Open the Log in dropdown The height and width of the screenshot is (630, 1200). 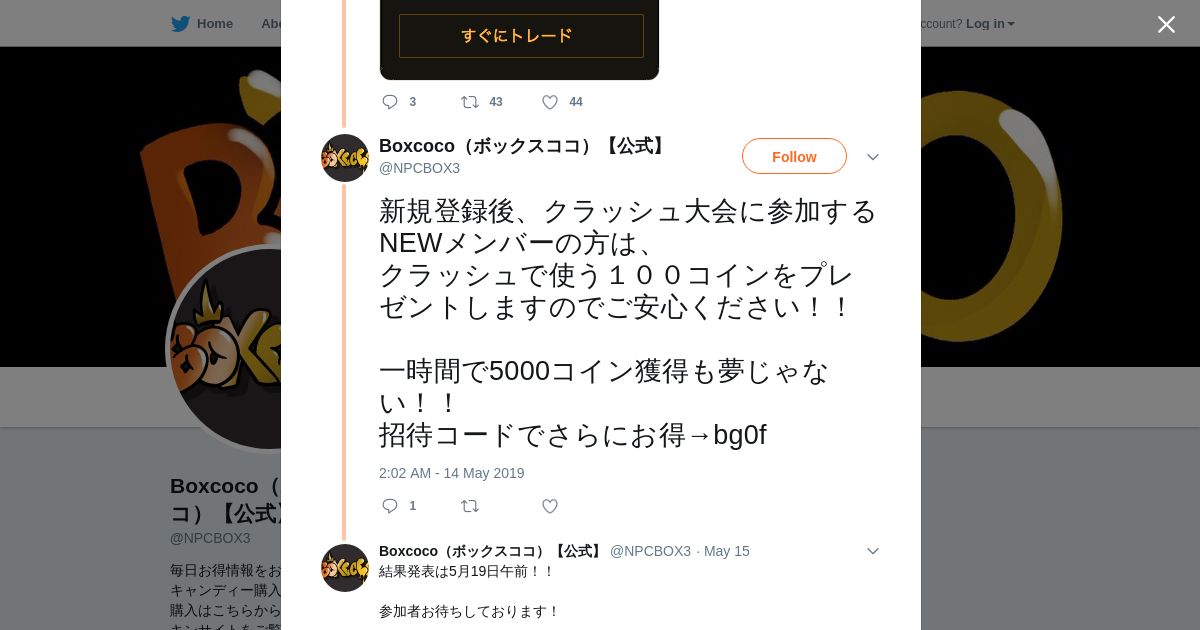coord(990,24)
